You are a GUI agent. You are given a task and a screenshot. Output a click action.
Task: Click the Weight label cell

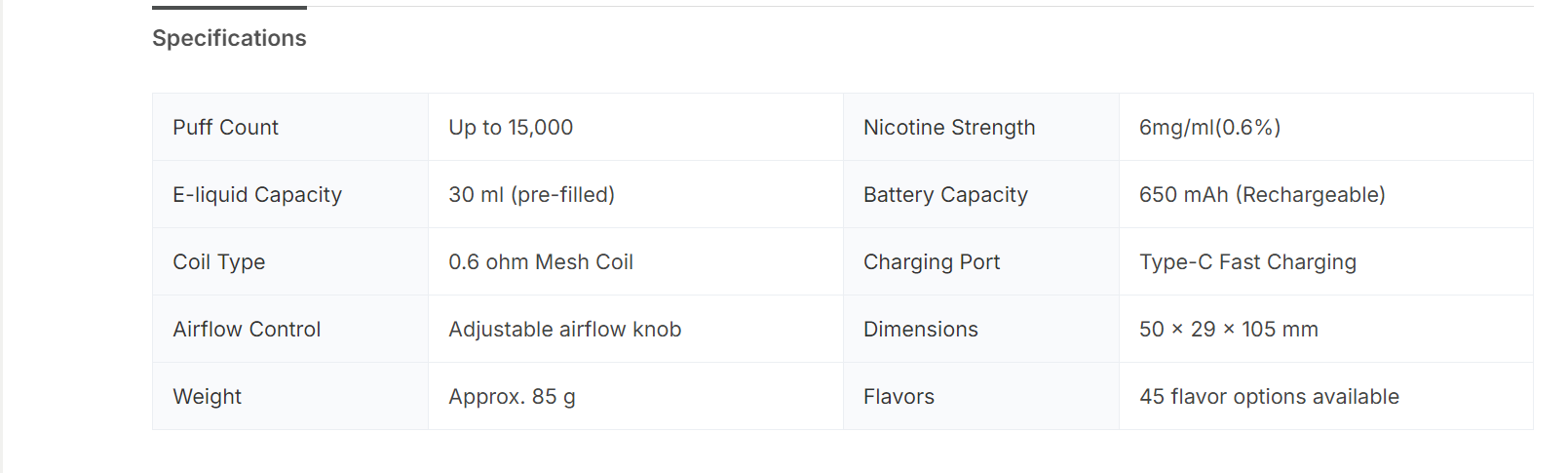(x=207, y=397)
